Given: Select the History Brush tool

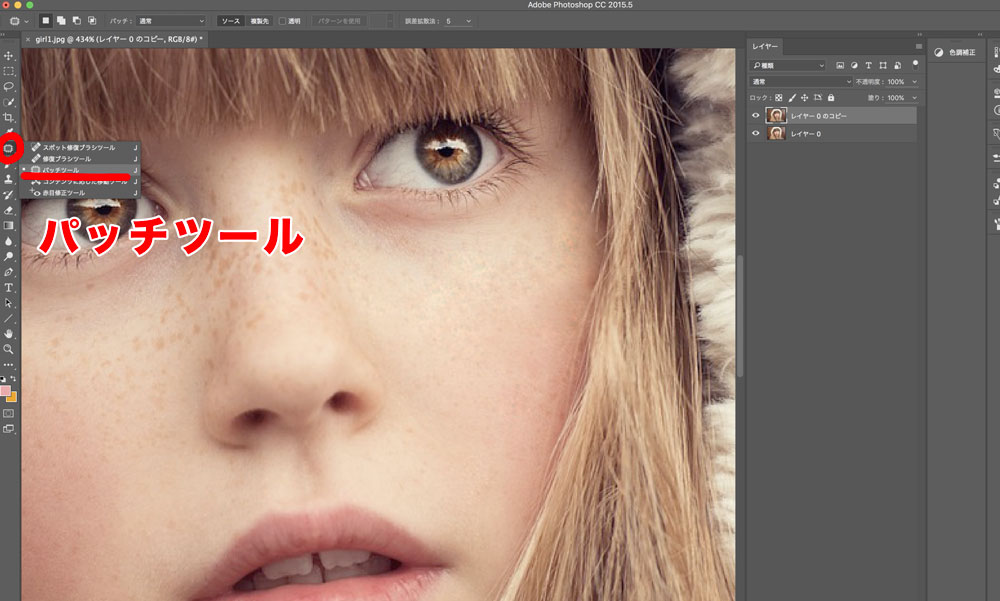Looking at the screenshot, I should click(8, 195).
